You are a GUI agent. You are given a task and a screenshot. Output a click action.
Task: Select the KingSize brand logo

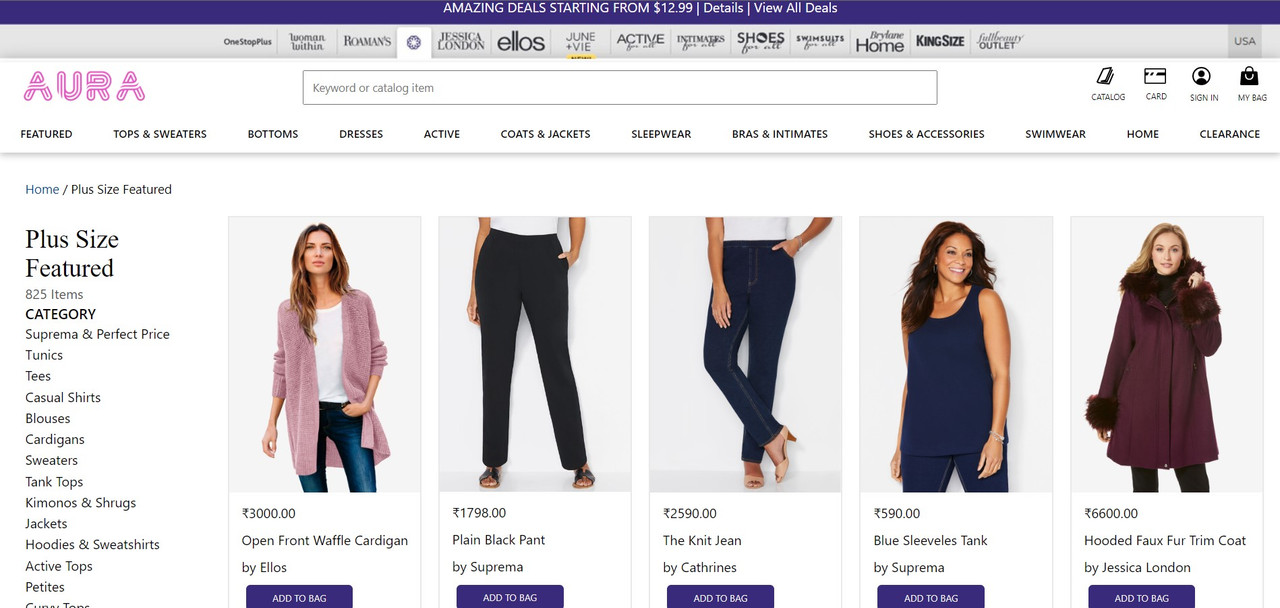point(940,42)
